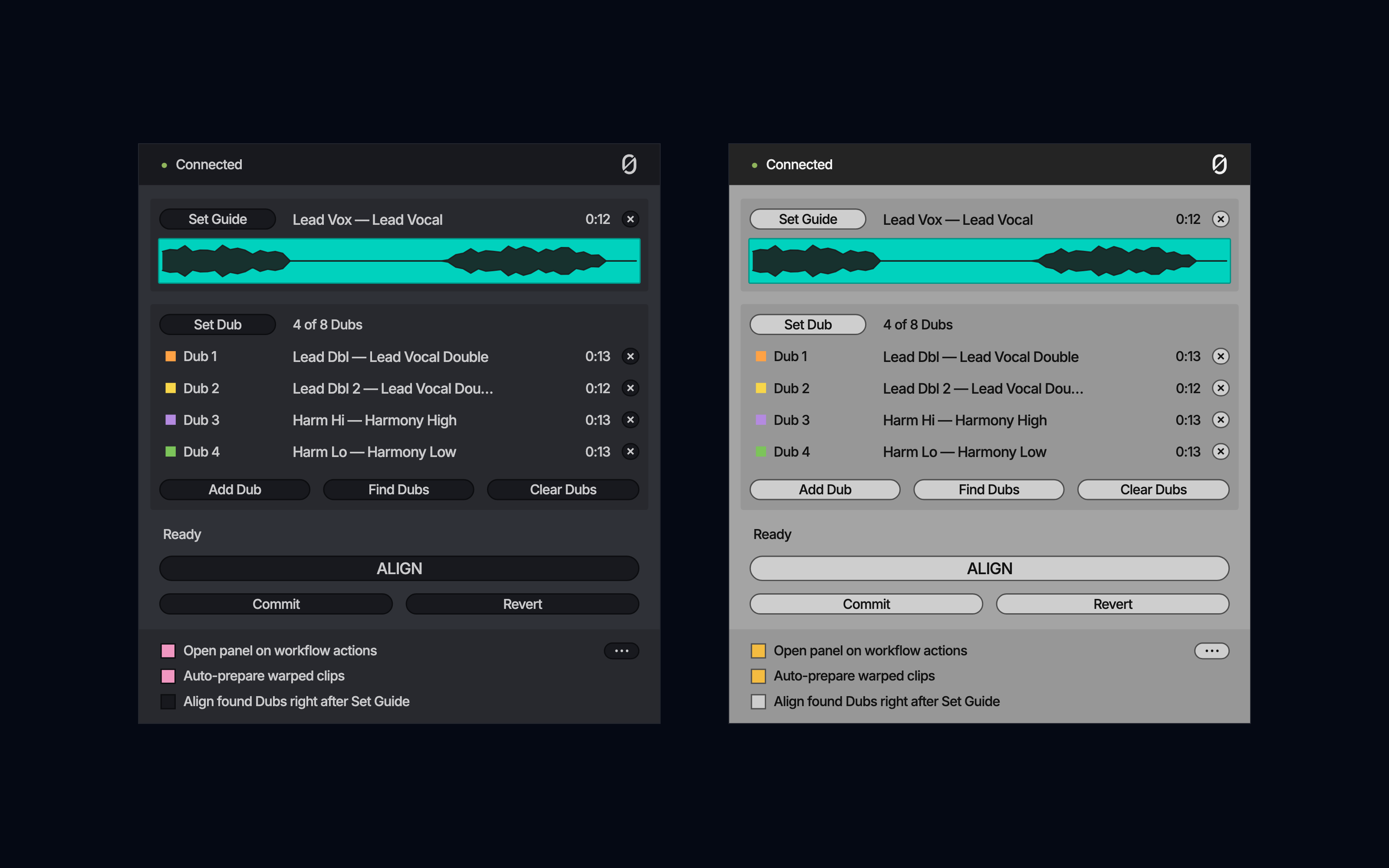Click the orange Dub 1 swatch, dark panel
This screenshot has height=868, width=1389.
171,356
